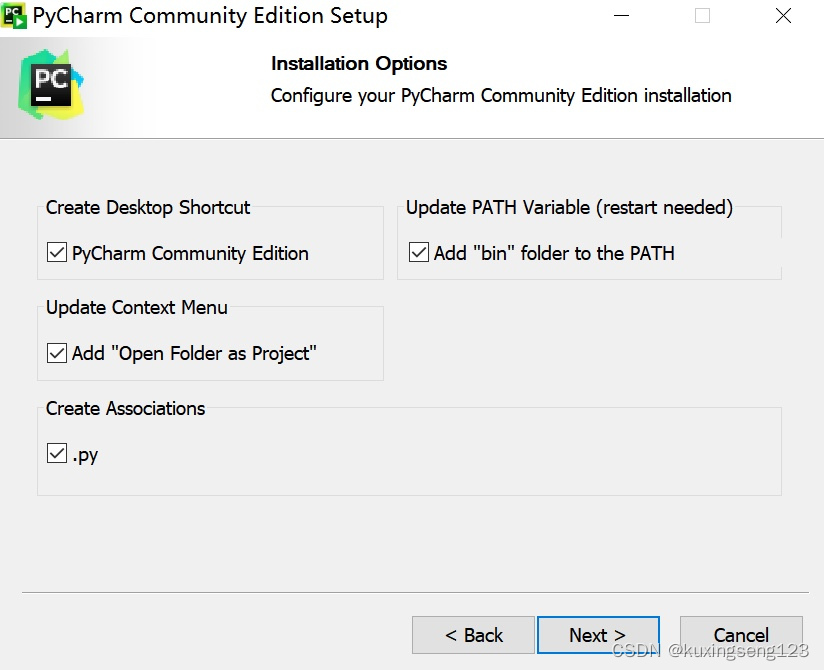Image resolution: width=824 pixels, height=670 pixels.
Task: Disable Add "bin" folder to the PATH
Action: (x=418, y=252)
